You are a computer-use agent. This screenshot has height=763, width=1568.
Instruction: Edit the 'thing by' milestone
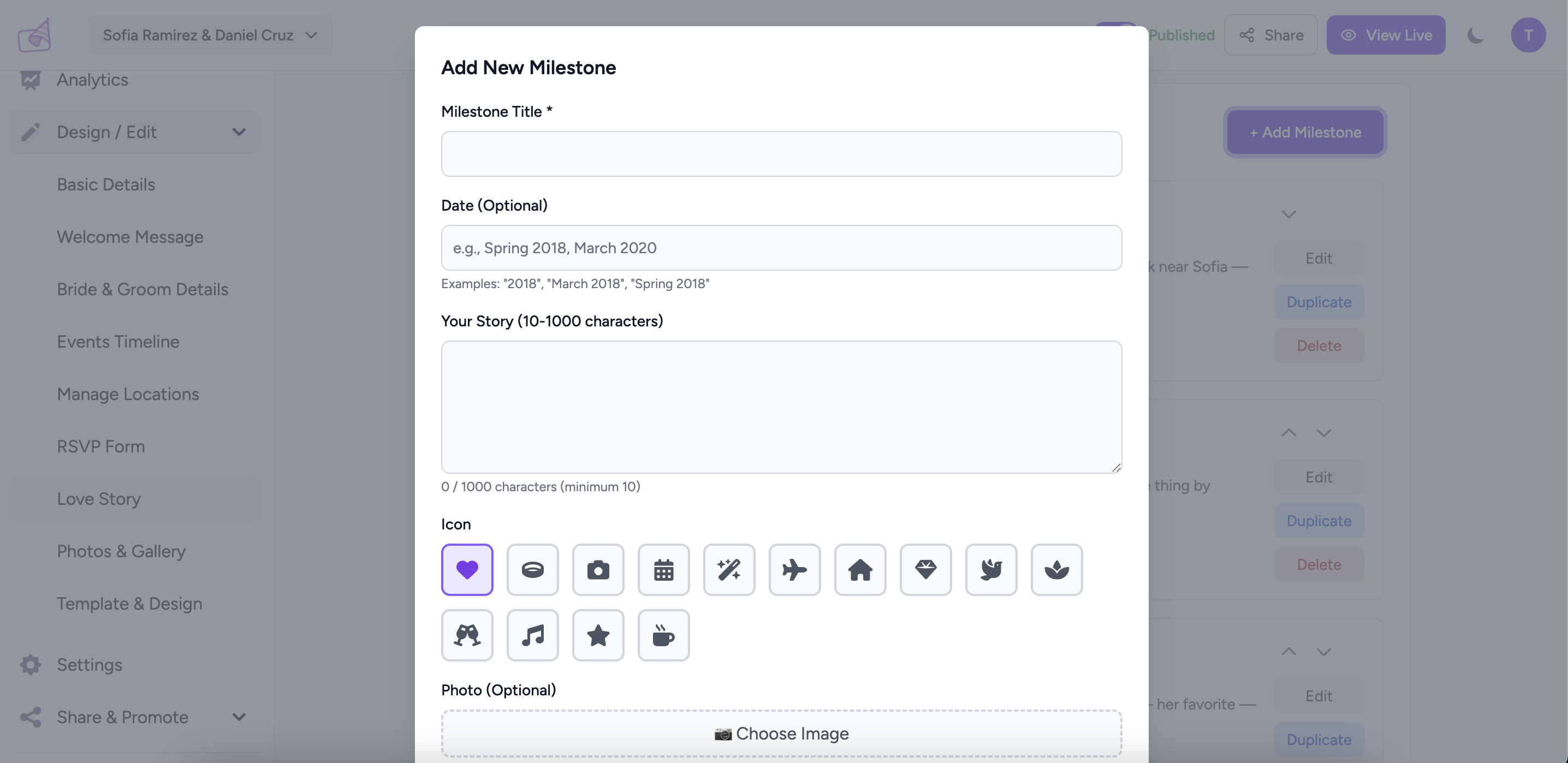pyautogui.click(x=1318, y=477)
